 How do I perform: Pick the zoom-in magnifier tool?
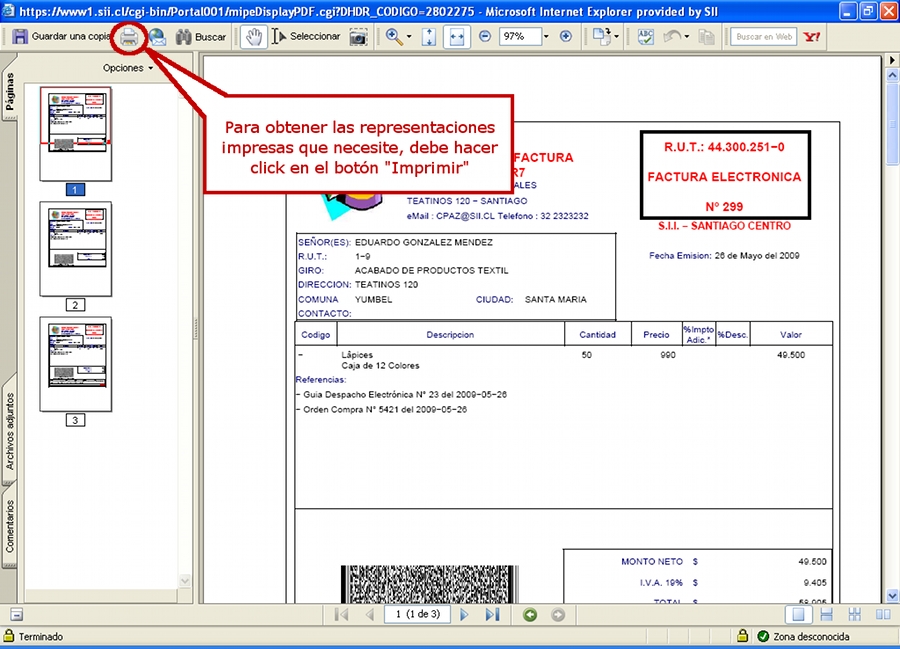click(394, 37)
